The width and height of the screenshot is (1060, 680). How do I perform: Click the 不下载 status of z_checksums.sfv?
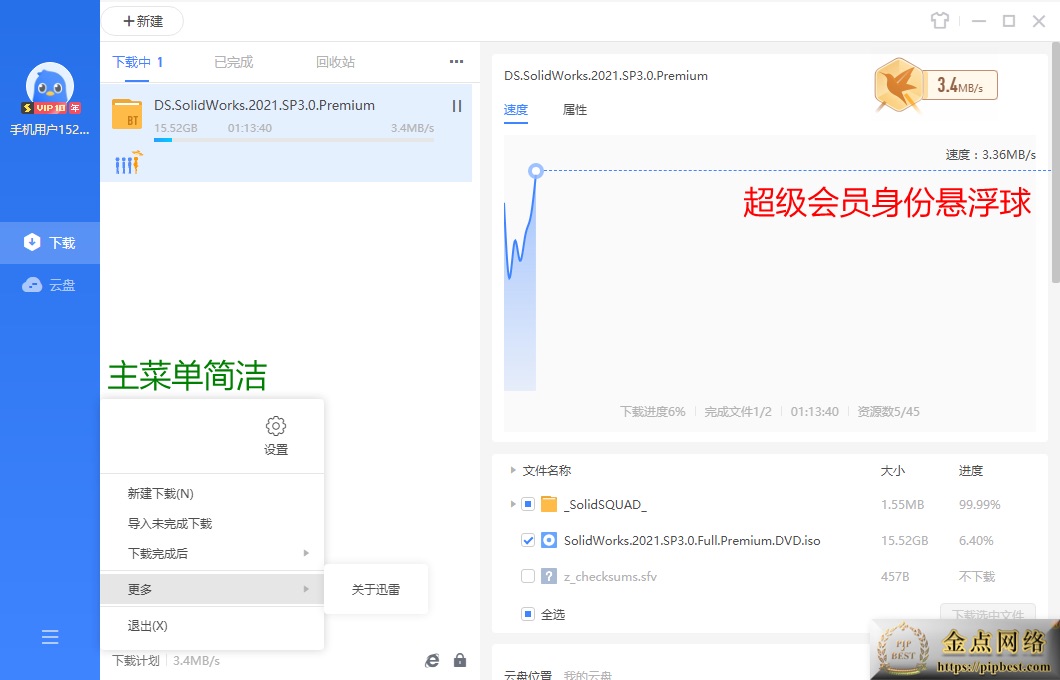977,577
